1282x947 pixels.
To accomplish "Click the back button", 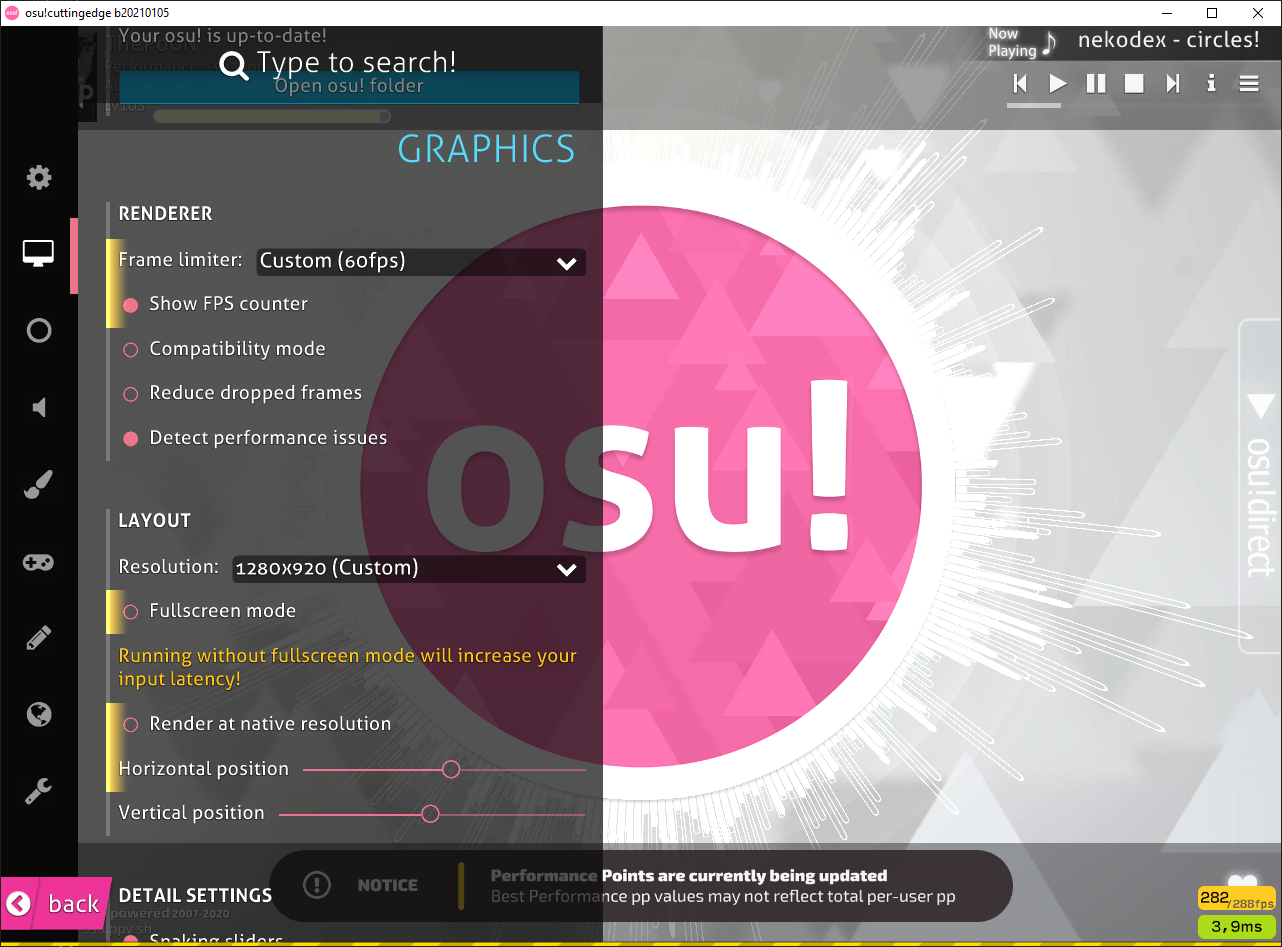I will click(x=56, y=903).
